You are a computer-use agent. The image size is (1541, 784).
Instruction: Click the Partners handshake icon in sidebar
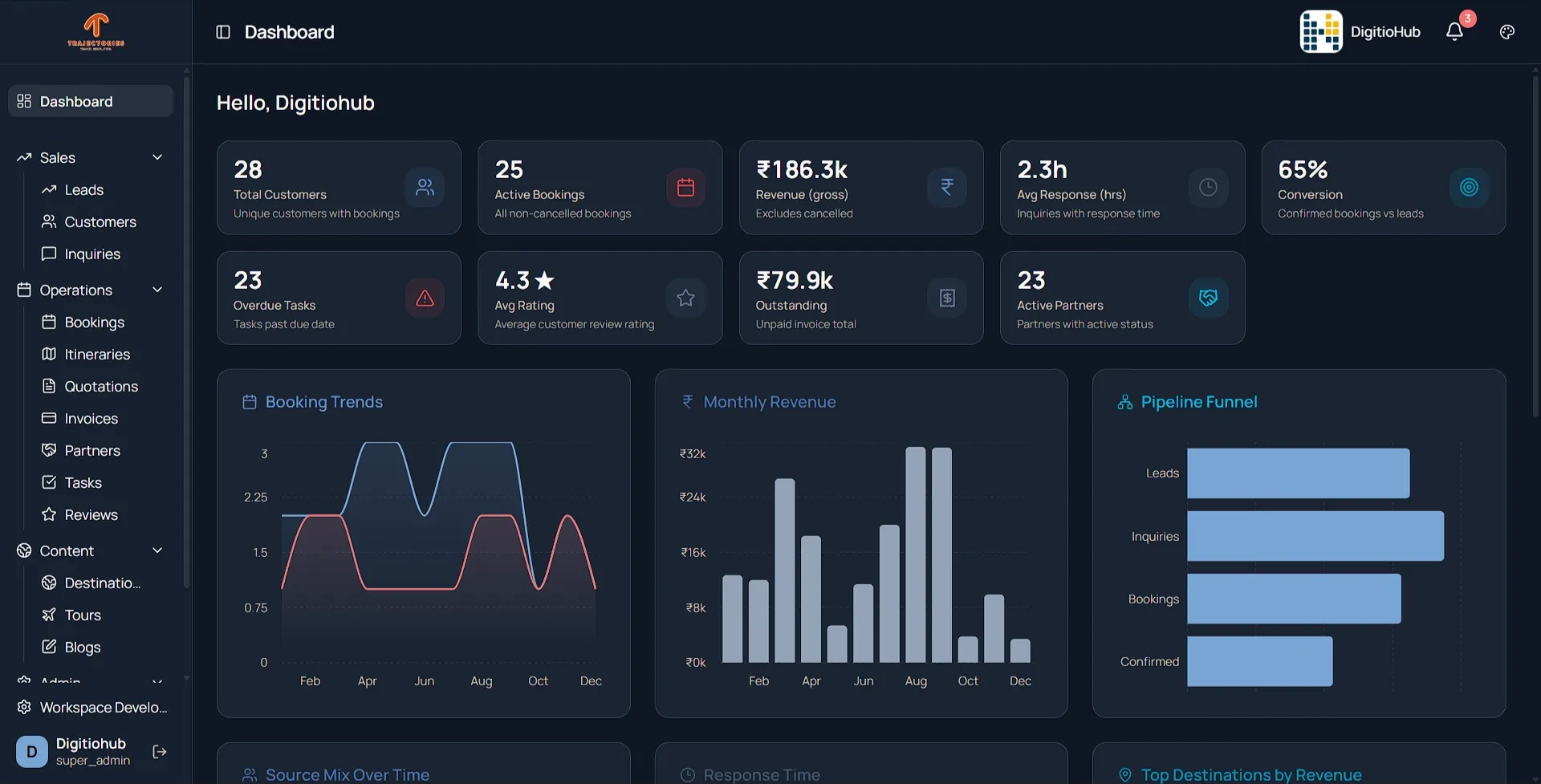click(x=49, y=450)
